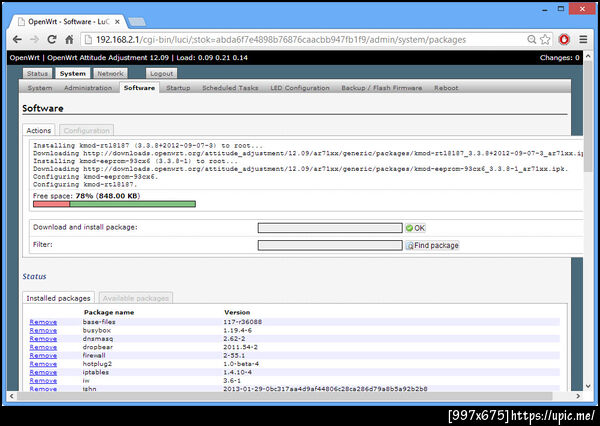Open the System submenu item

tap(40, 88)
